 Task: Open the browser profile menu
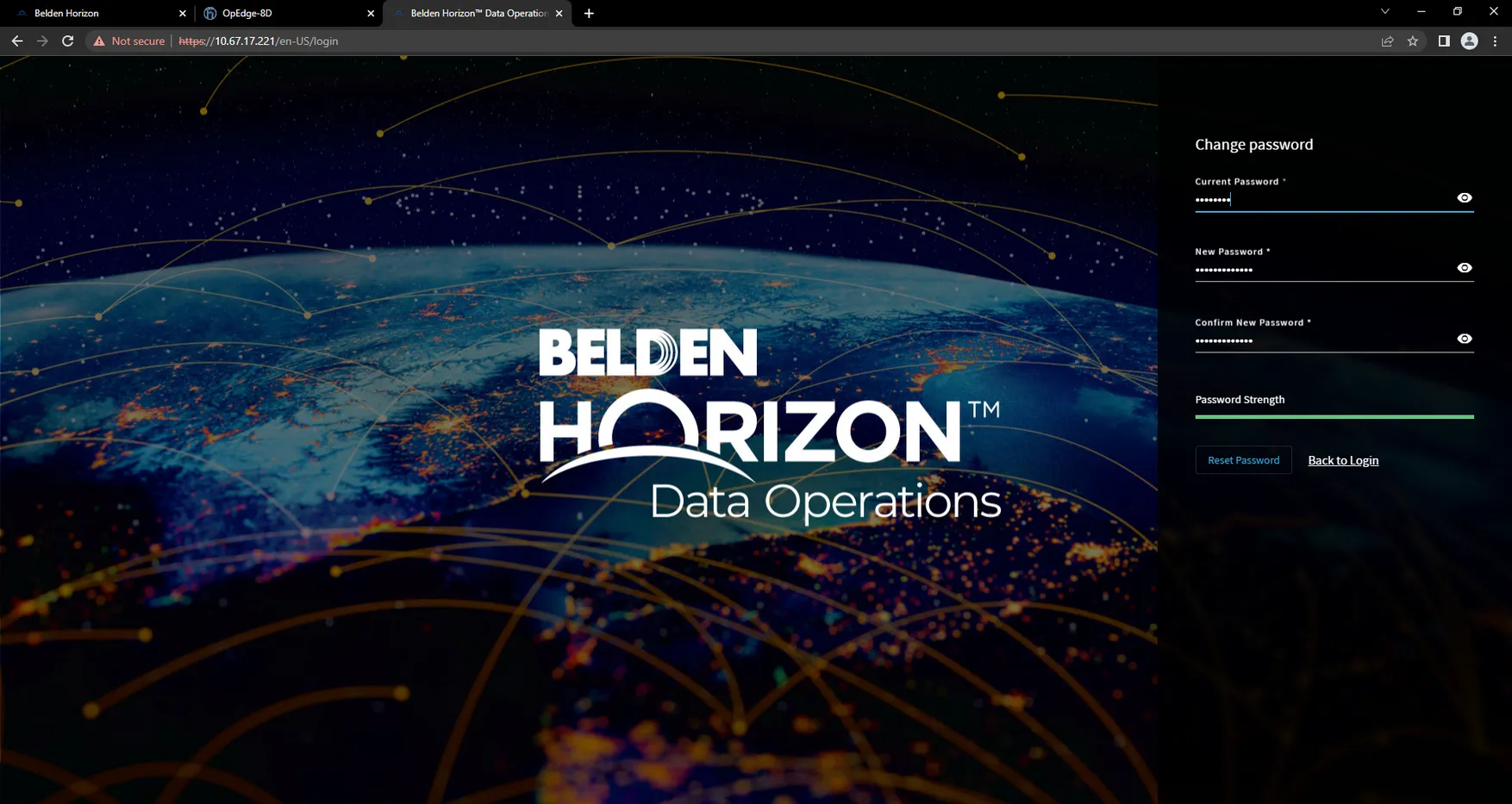(x=1470, y=41)
